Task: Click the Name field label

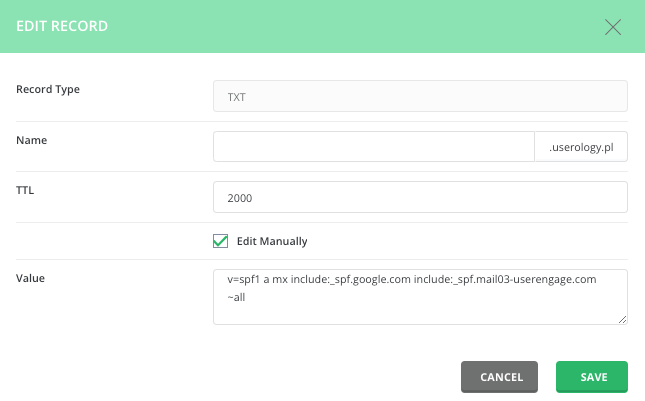Action: pyautogui.click(x=32, y=140)
